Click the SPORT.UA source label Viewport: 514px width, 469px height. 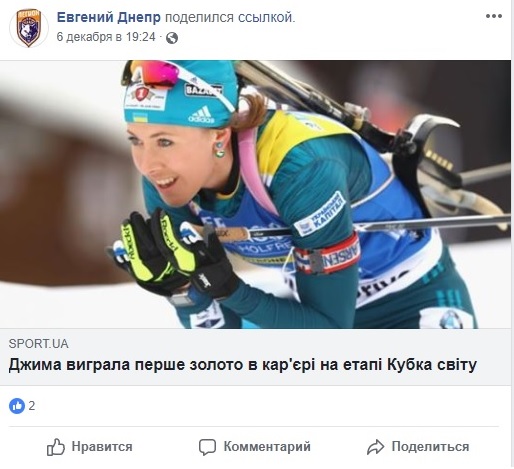pos(39,344)
